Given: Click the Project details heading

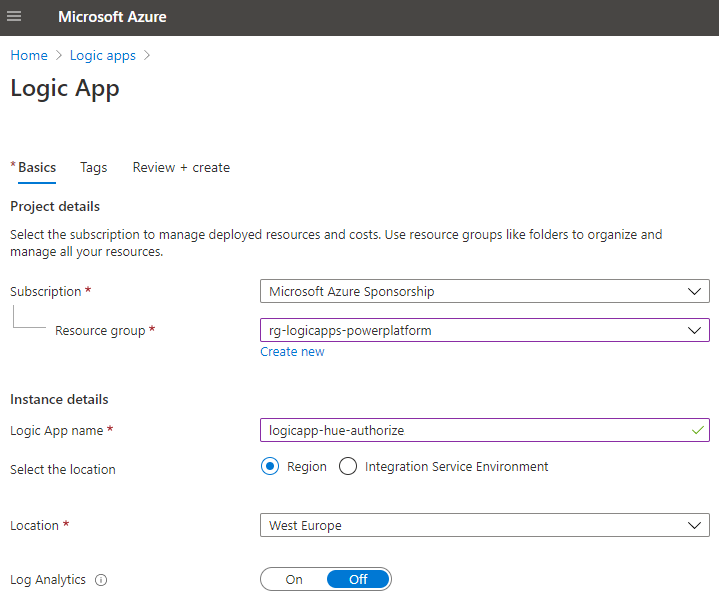Looking at the screenshot, I should (x=55, y=206).
